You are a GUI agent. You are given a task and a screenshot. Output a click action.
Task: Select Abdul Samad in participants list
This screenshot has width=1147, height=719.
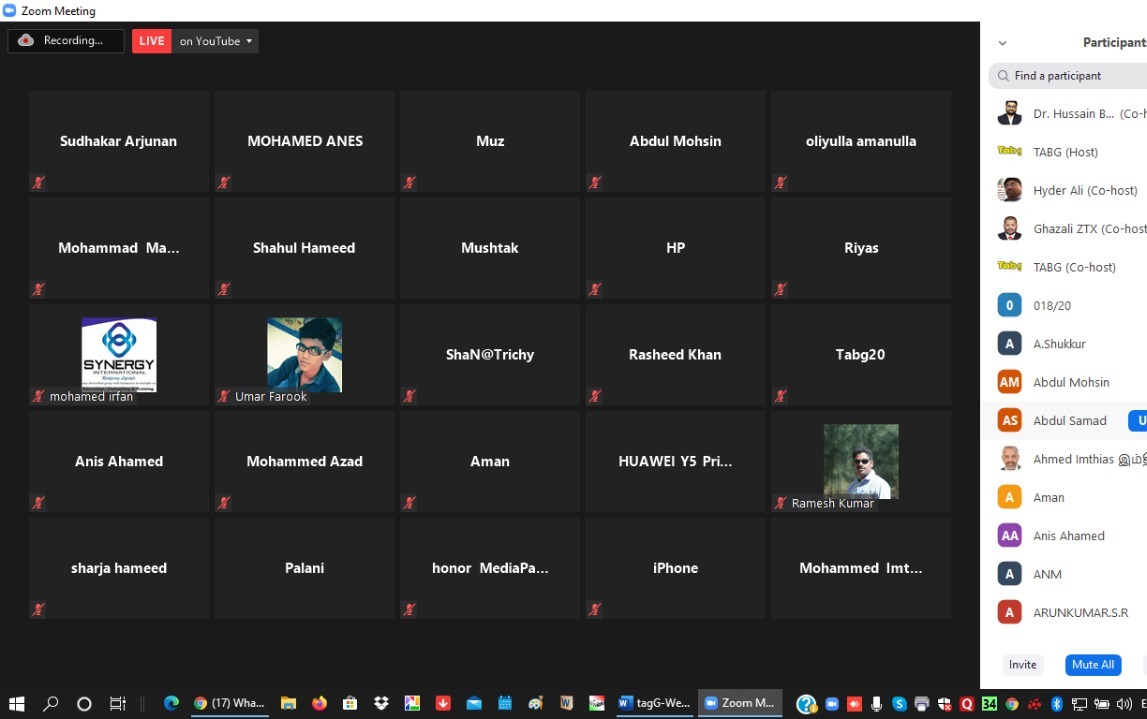click(1069, 421)
